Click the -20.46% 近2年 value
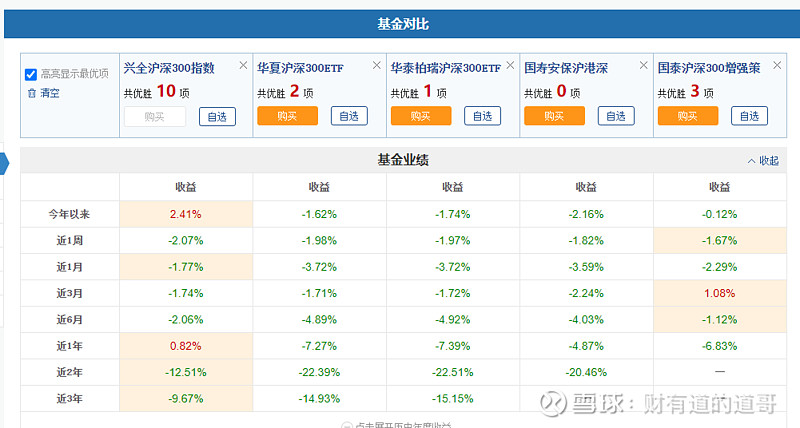Screen dimensions: 800x428 point(586,372)
